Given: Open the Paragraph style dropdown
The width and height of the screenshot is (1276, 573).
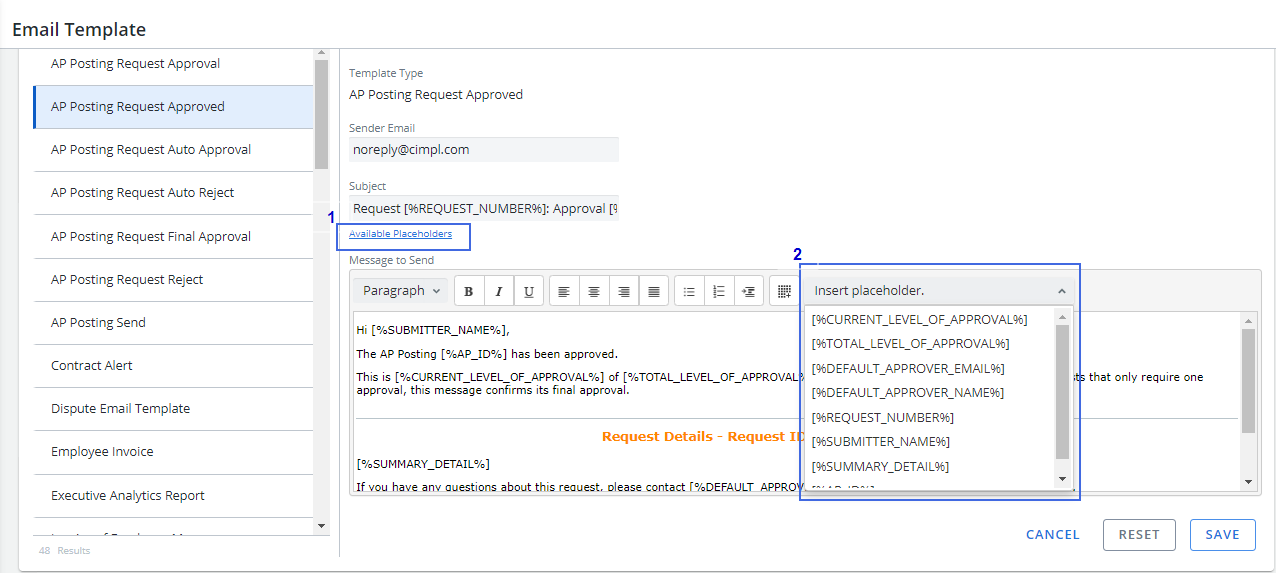Looking at the screenshot, I should tap(402, 291).
